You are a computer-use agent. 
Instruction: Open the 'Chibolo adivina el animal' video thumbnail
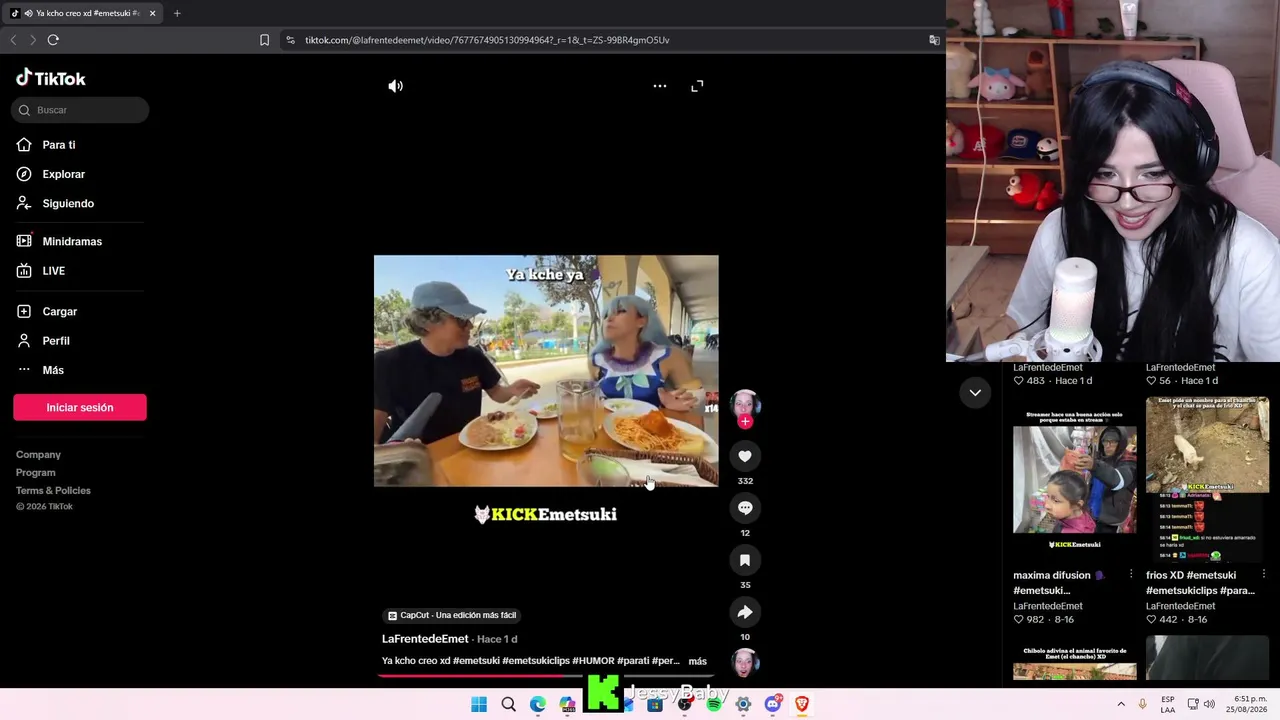(1075, 657)
